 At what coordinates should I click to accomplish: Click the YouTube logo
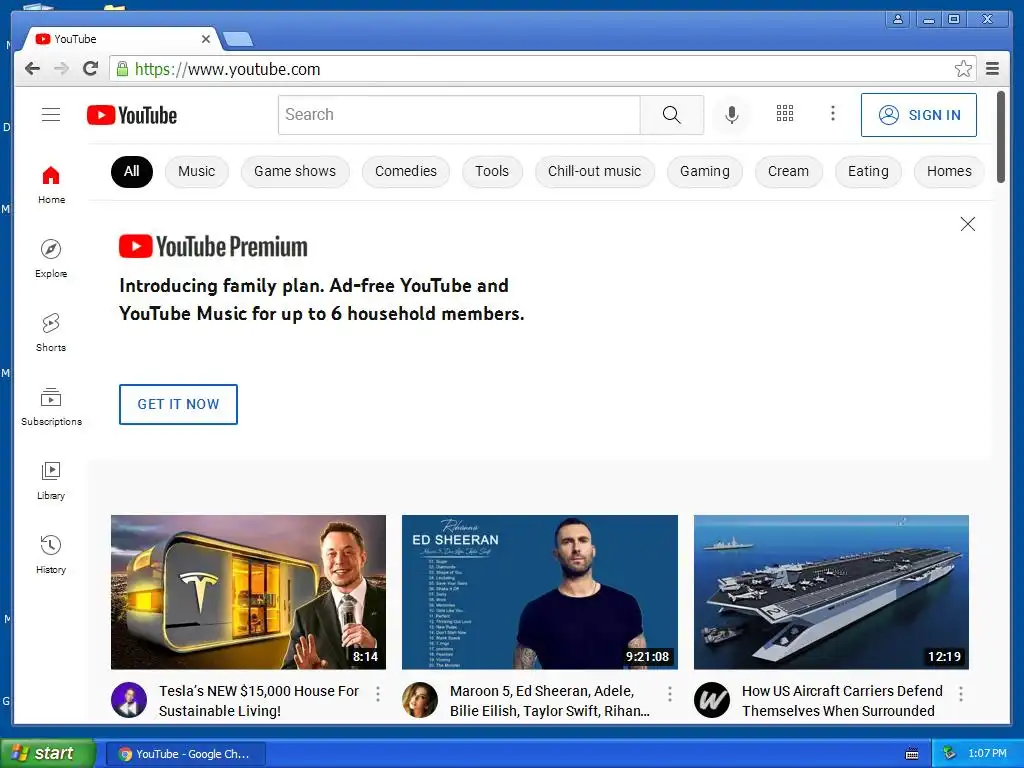(132, 115)
